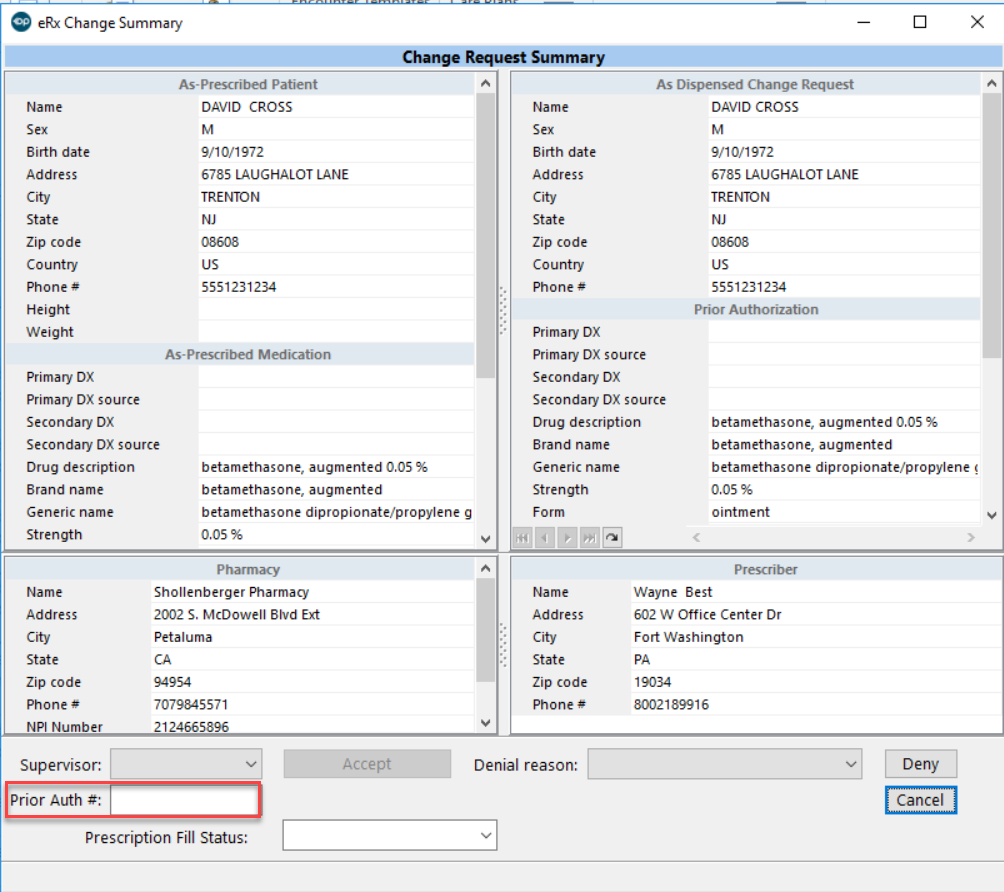The width and height of the screenshot is (1004, 892).
Task: Click left arrow of As Dispensed horizontal scrollbar
Action: coord(696,538)
